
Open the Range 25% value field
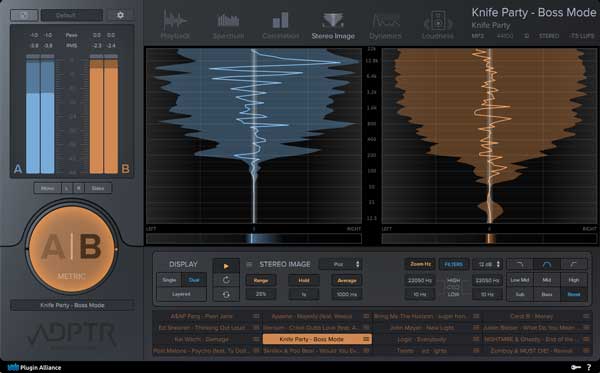click(x=261, y=294)
